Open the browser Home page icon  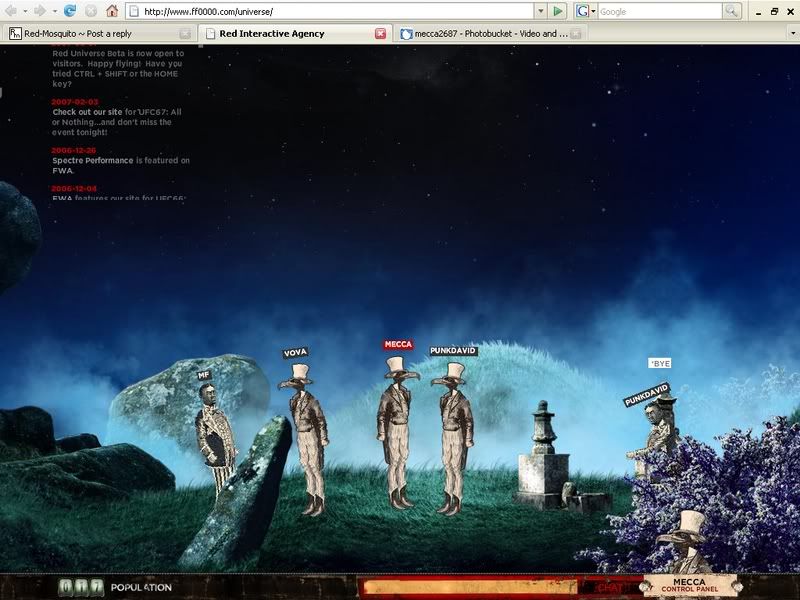[112, 11]
